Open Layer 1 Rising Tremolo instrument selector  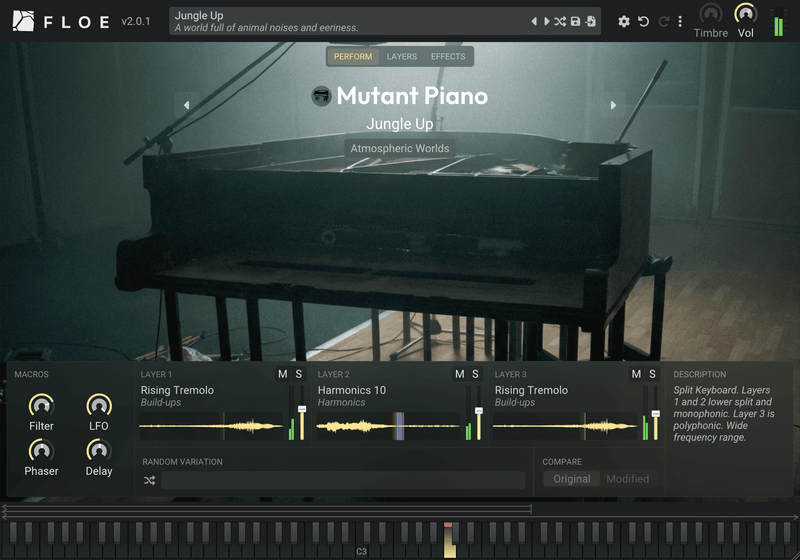click(x=177, y=390)
